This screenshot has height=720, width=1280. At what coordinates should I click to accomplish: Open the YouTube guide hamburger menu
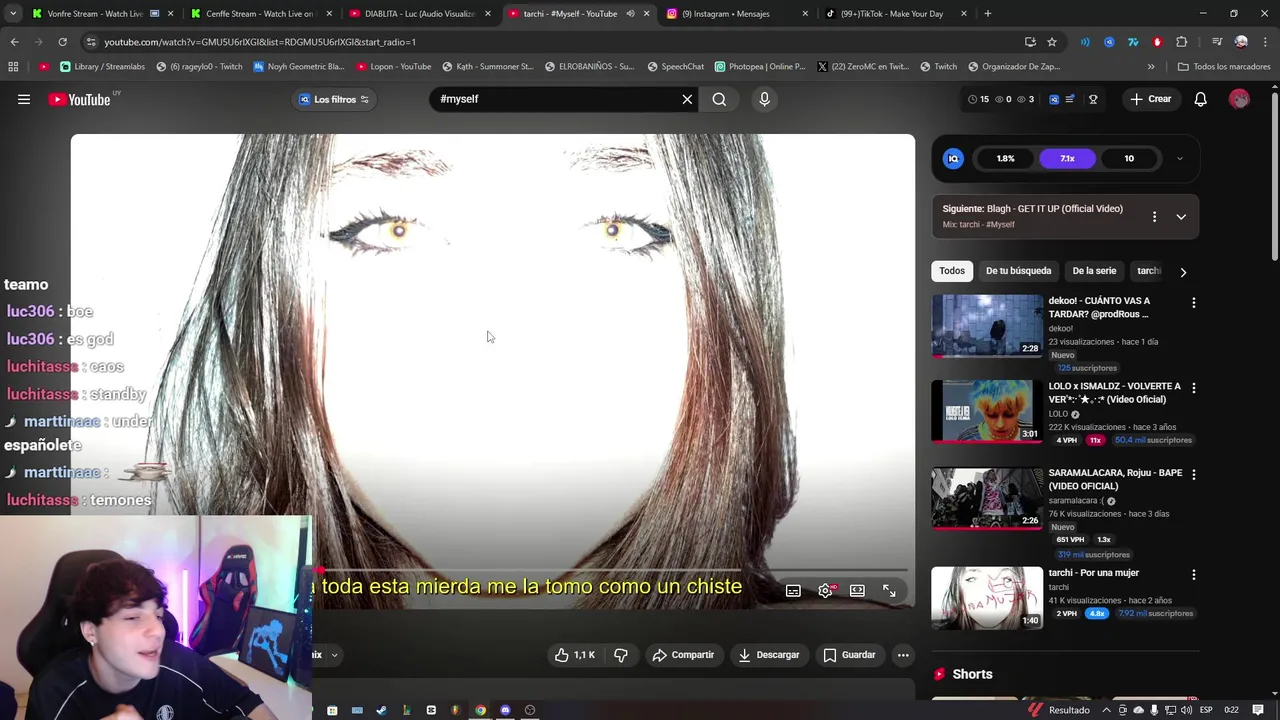click(x=24, y=99)
